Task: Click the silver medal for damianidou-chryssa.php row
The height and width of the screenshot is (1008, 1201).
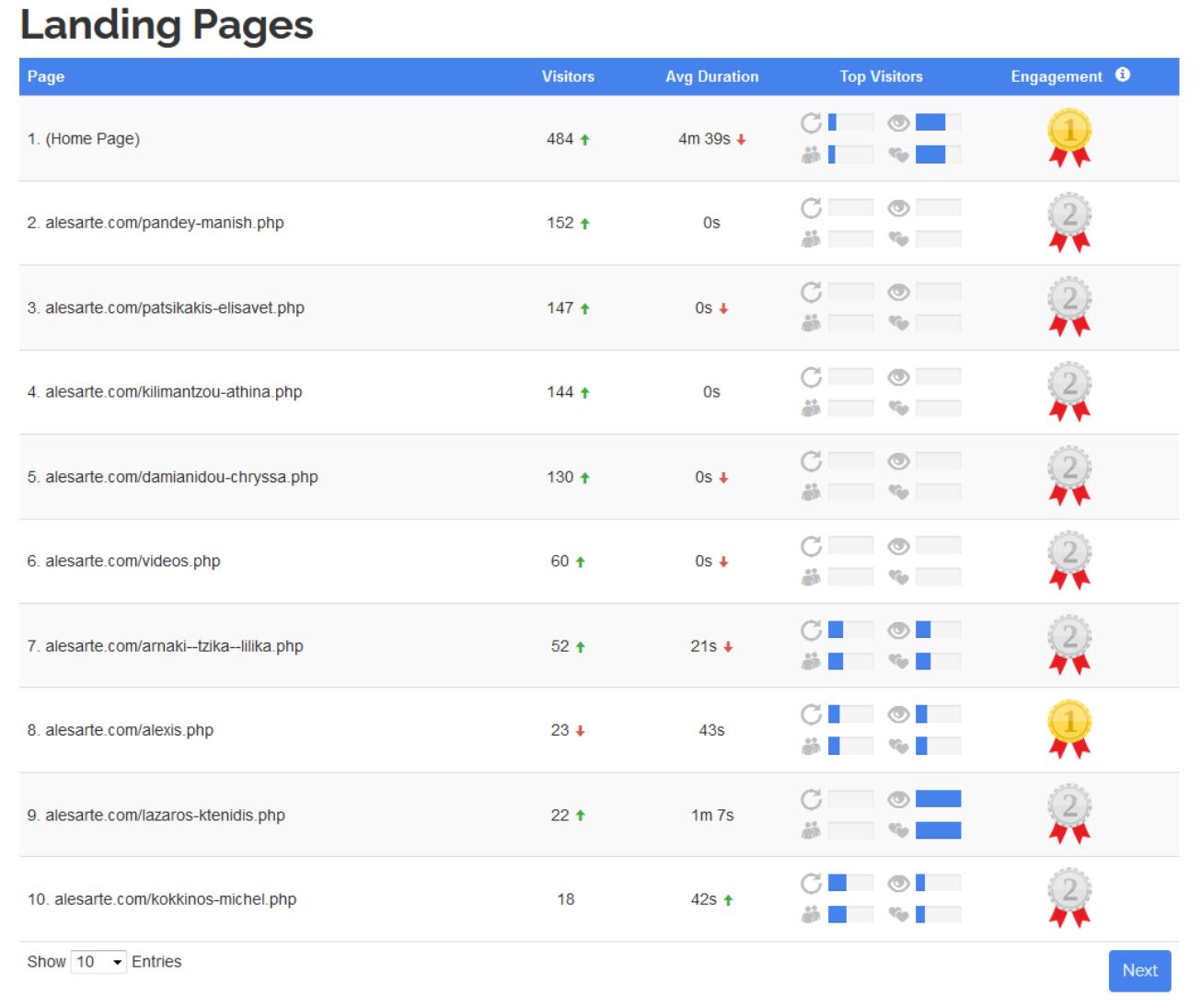Action: coord(1069,477)
